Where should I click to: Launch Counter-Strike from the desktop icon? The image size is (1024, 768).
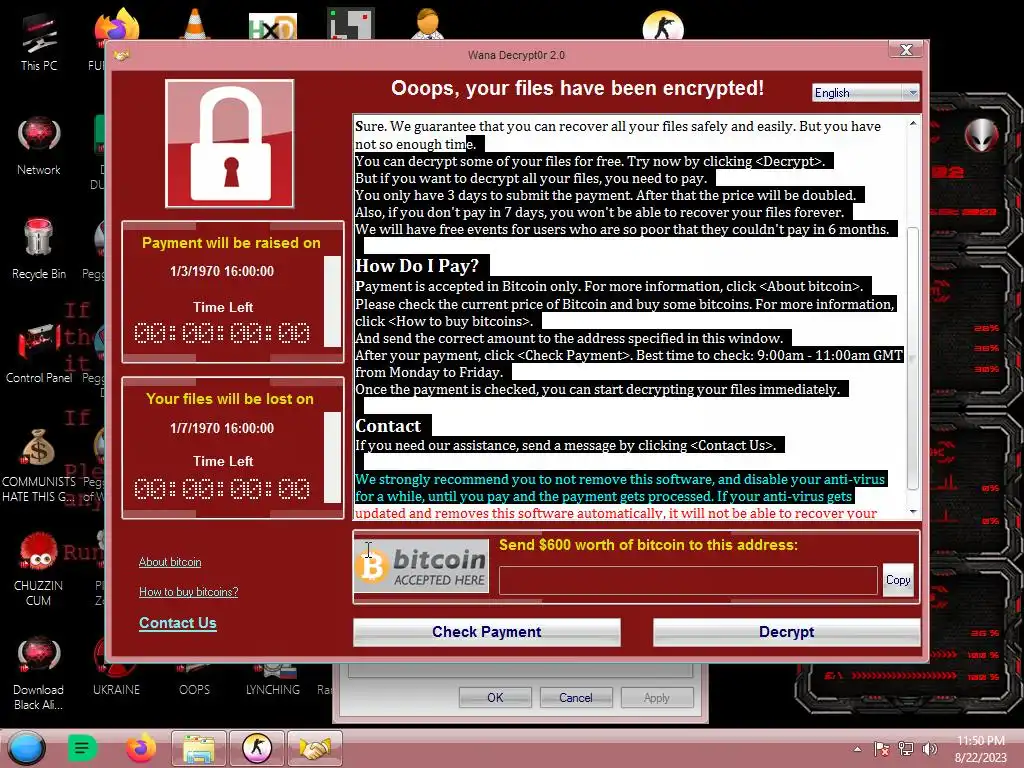(x=663, y=26)
